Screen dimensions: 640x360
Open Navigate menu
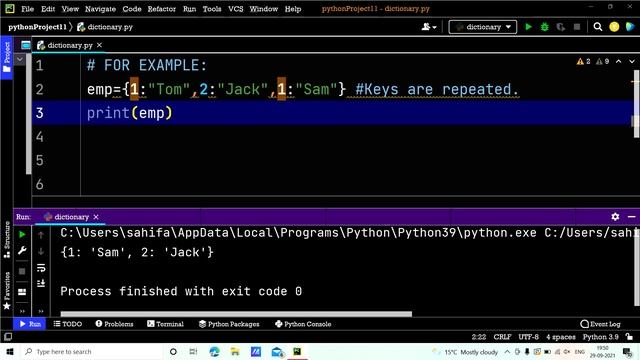coord(100,9)
